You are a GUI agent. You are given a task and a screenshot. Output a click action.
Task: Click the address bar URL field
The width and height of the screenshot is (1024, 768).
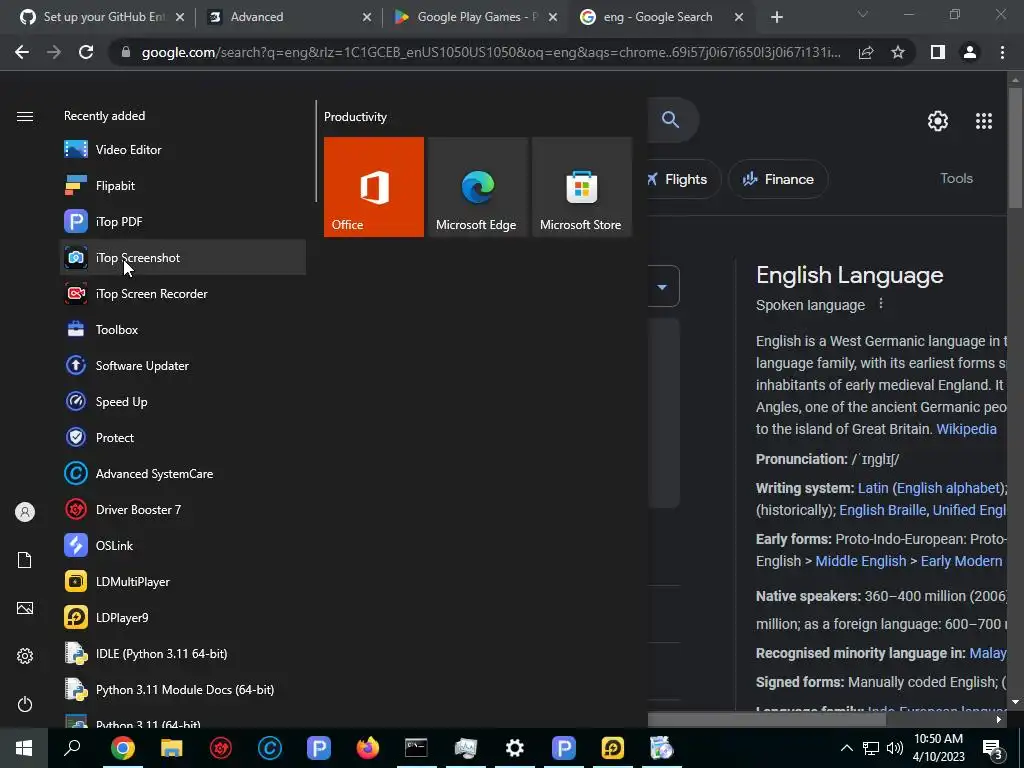pyautogui.click(x=491, y=52)
